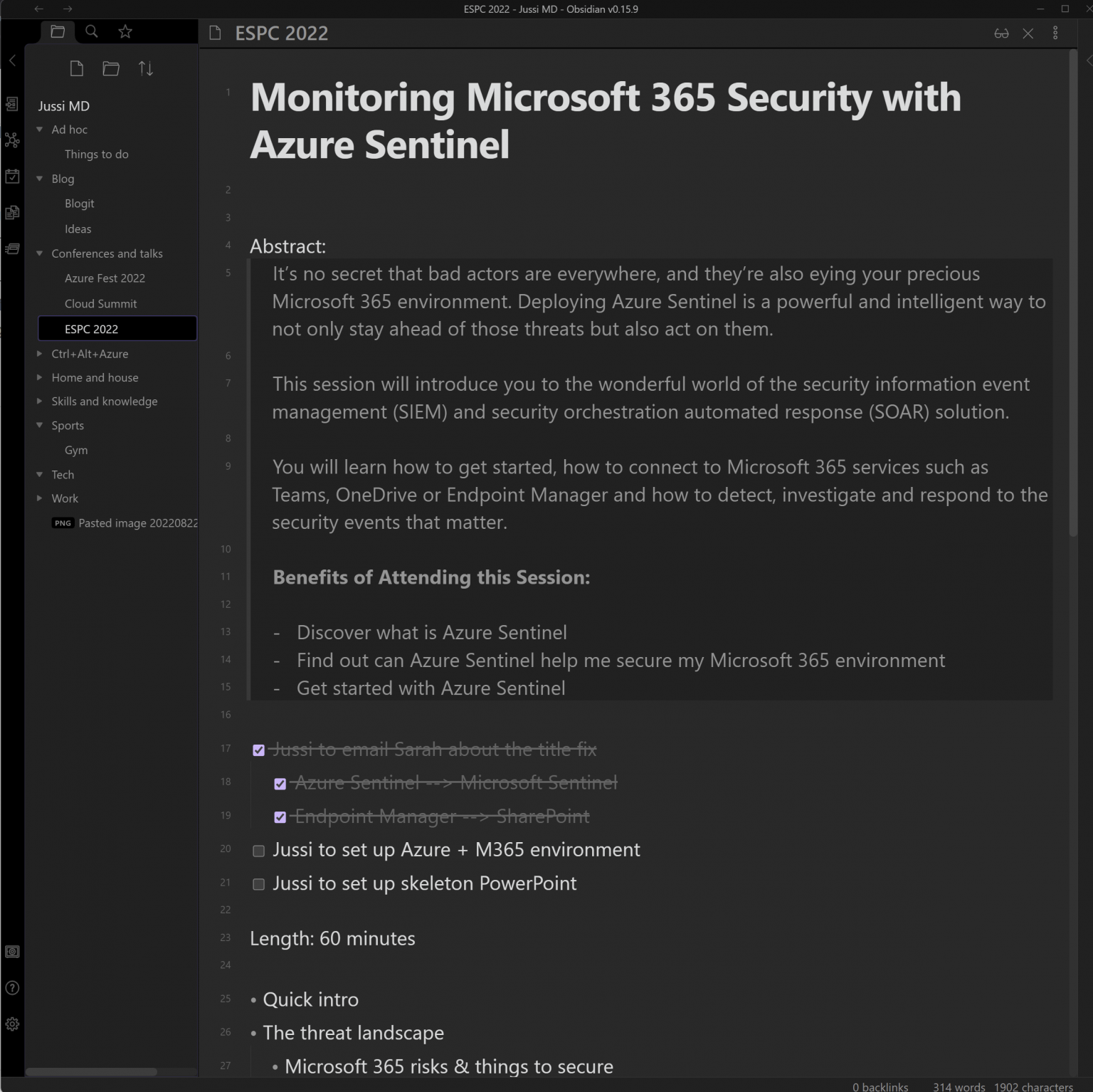1093x1092 pixels.
Task: Check 'Jussi to set up Azure + M365 environment'
Action: pyautogui.click(x=259, y=851)
